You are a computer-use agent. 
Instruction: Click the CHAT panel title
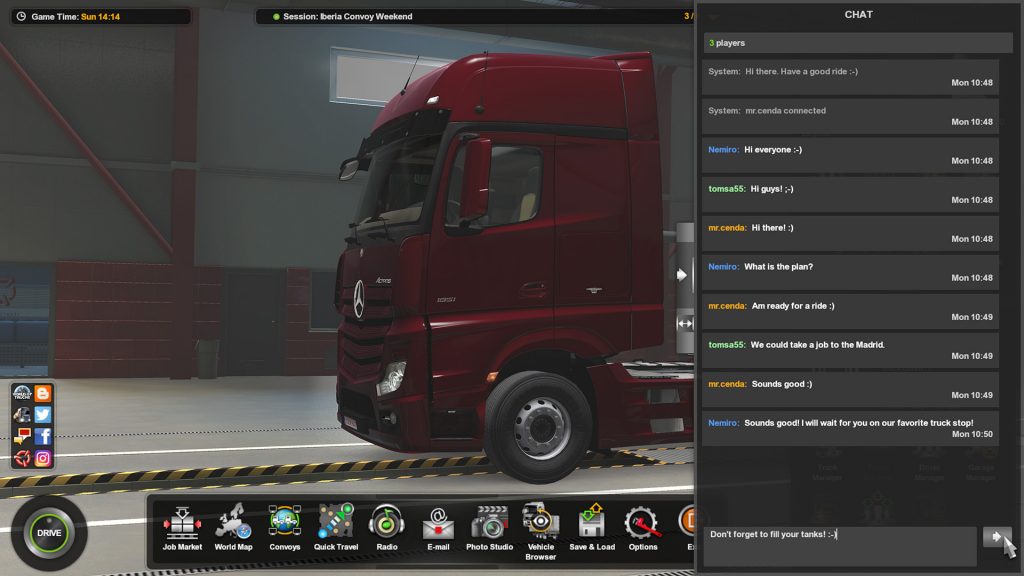[858, 14]
